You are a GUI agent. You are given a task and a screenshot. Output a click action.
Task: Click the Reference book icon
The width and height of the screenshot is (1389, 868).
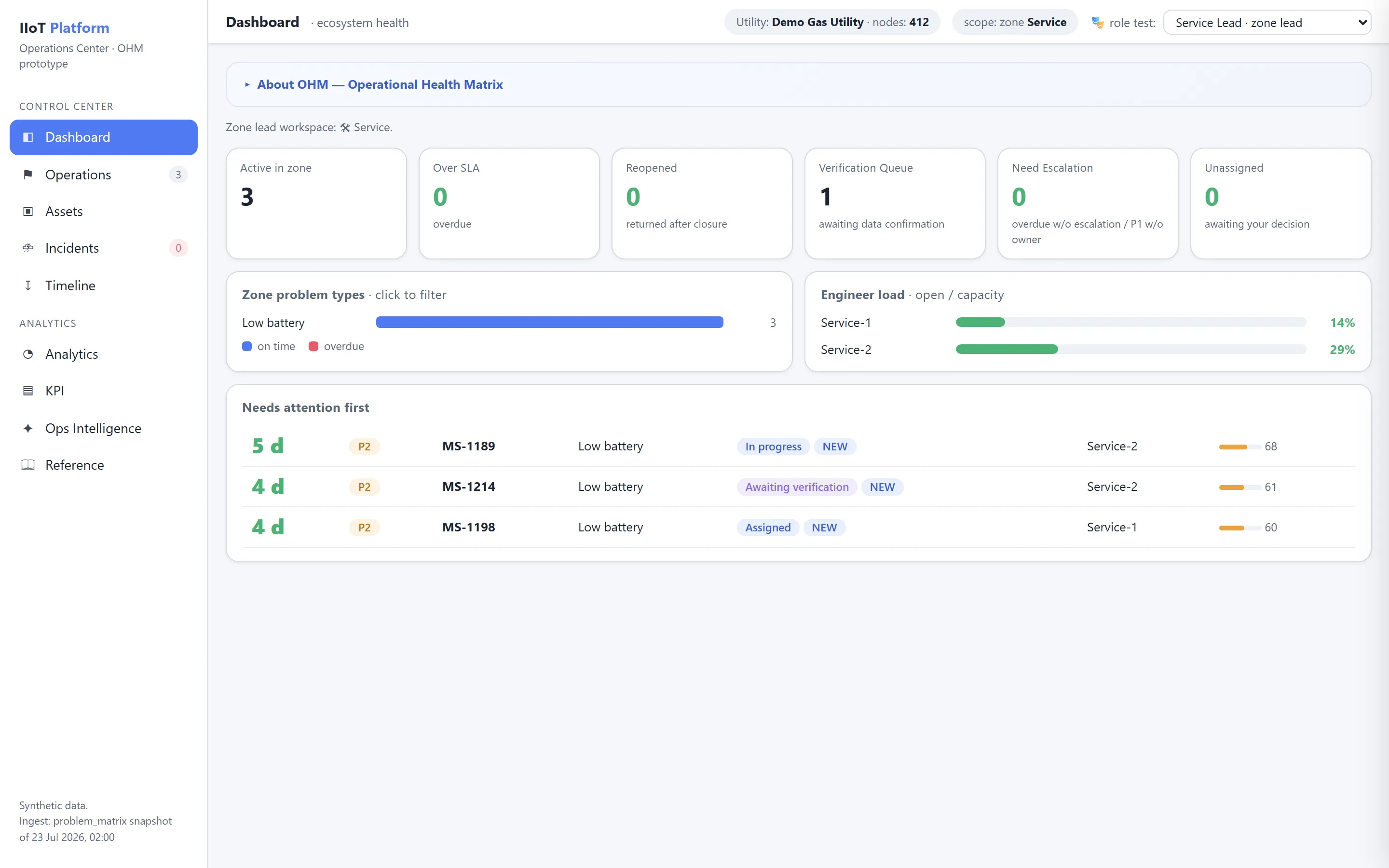(x=27, y=465)
